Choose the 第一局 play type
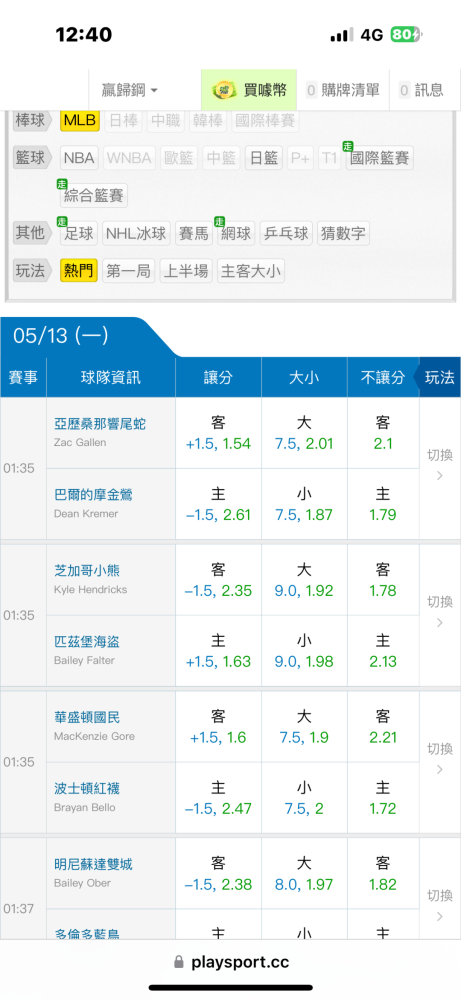The height and width of the screenshot is (1000, 461). (x=128, y=271)
